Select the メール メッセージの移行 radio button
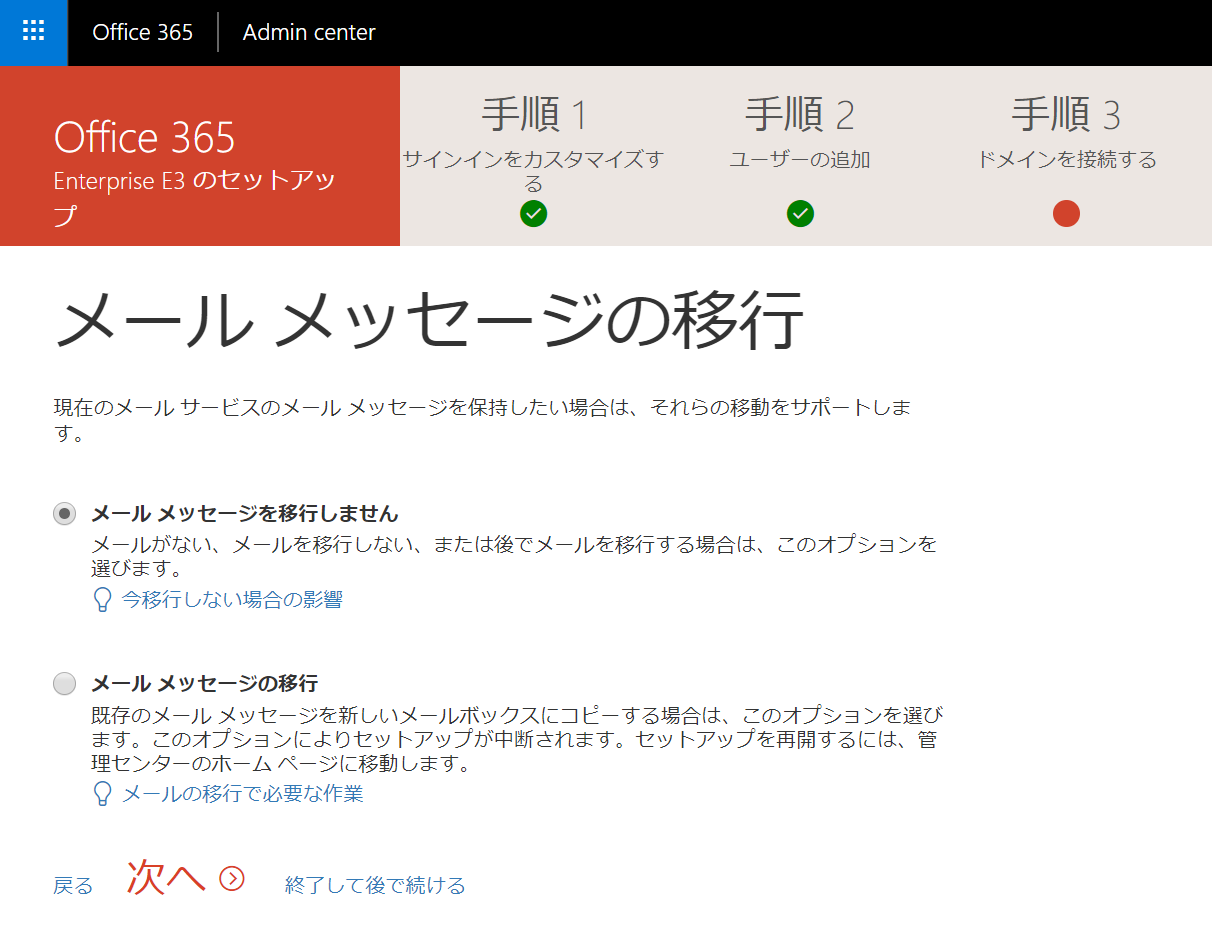This screenshot has height=939, width=1212. pos(65,684)
